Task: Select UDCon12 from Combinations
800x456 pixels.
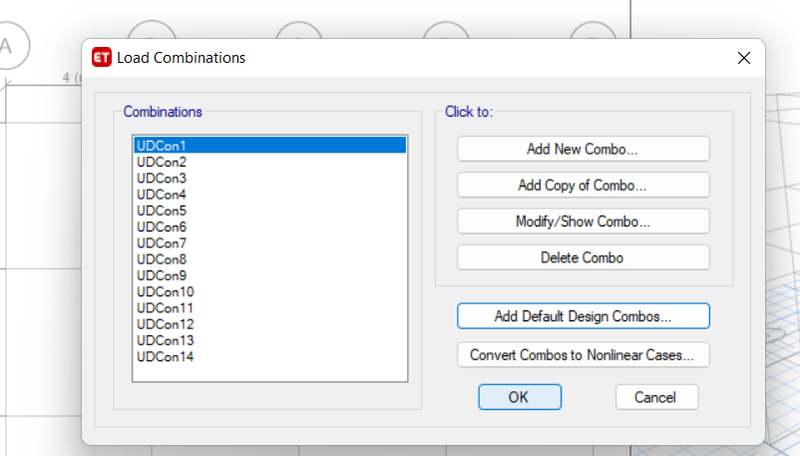Action: pyautogui.click(x=270, y=324)
